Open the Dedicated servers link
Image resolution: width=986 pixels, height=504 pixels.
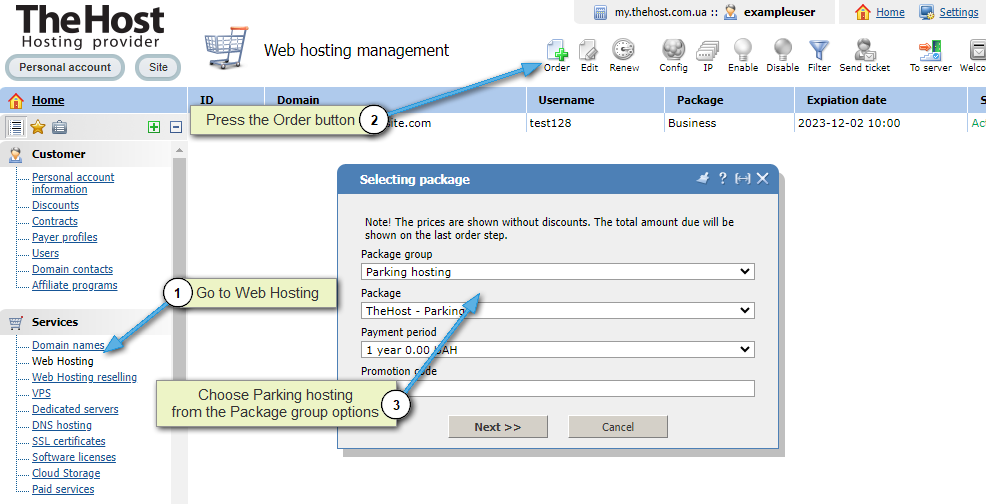75,409
